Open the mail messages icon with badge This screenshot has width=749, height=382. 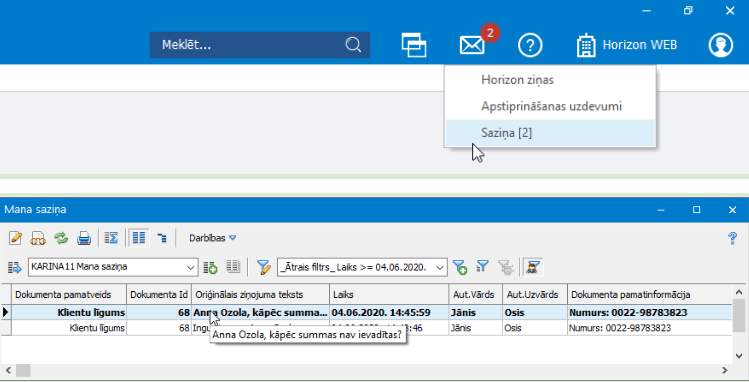point(472,45)
